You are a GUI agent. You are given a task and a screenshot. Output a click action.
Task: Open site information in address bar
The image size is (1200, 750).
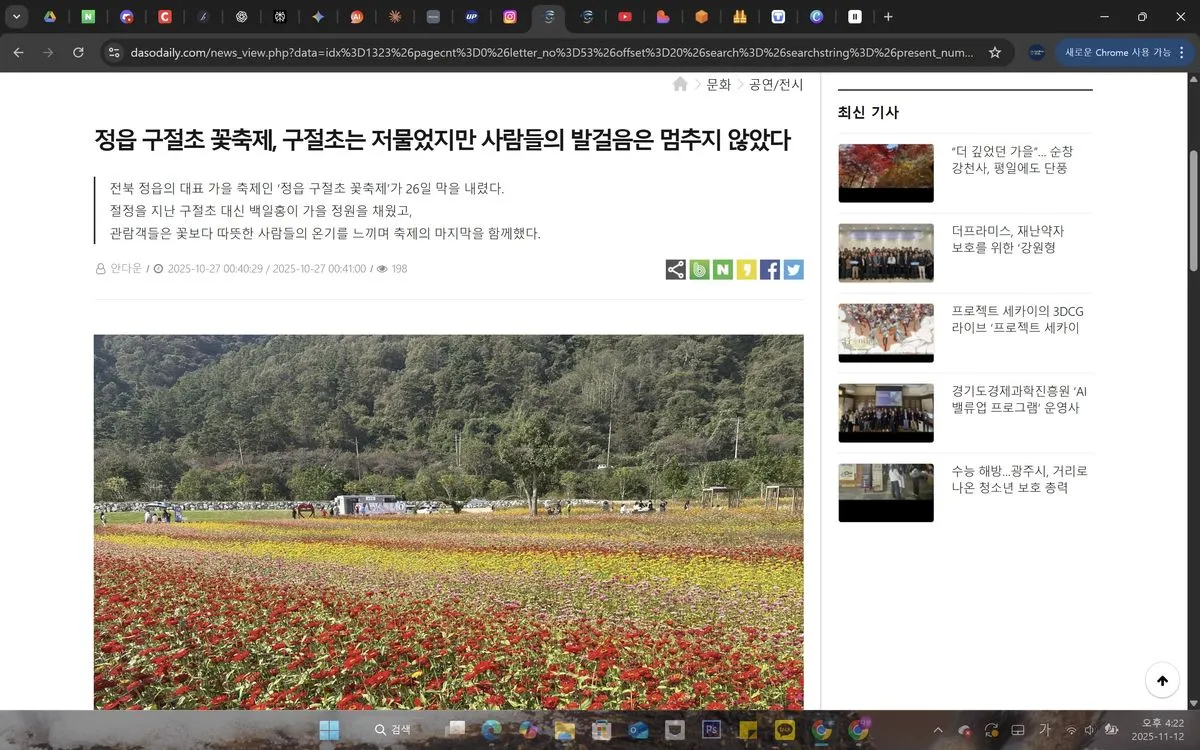pos(113,52)
